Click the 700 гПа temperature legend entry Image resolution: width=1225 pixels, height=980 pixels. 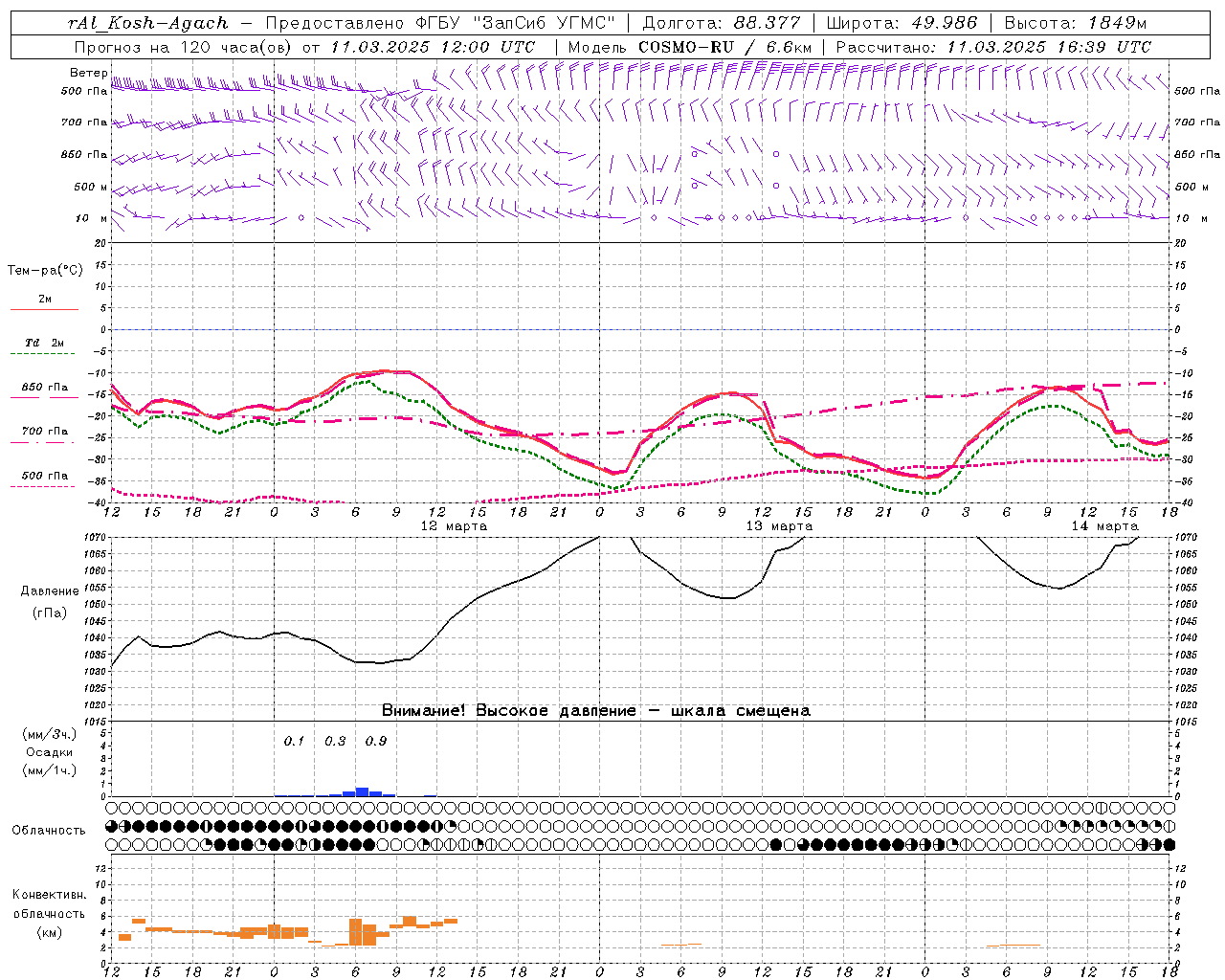tap(45, 431)
